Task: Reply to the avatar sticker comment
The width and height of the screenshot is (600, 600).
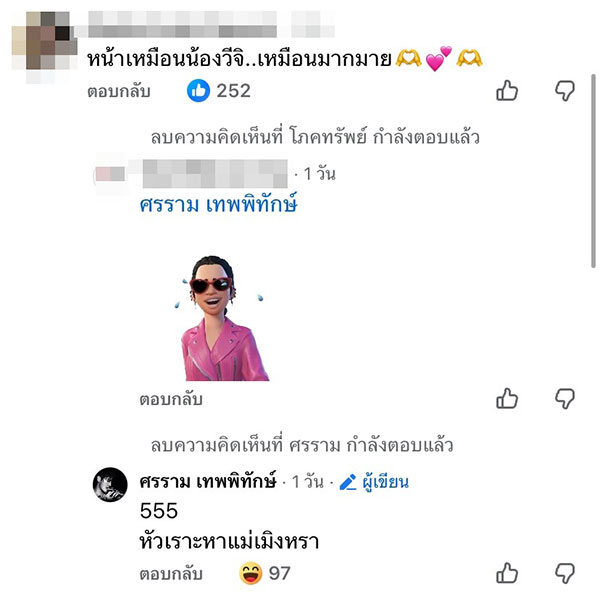Action: (x=170, y=400)
